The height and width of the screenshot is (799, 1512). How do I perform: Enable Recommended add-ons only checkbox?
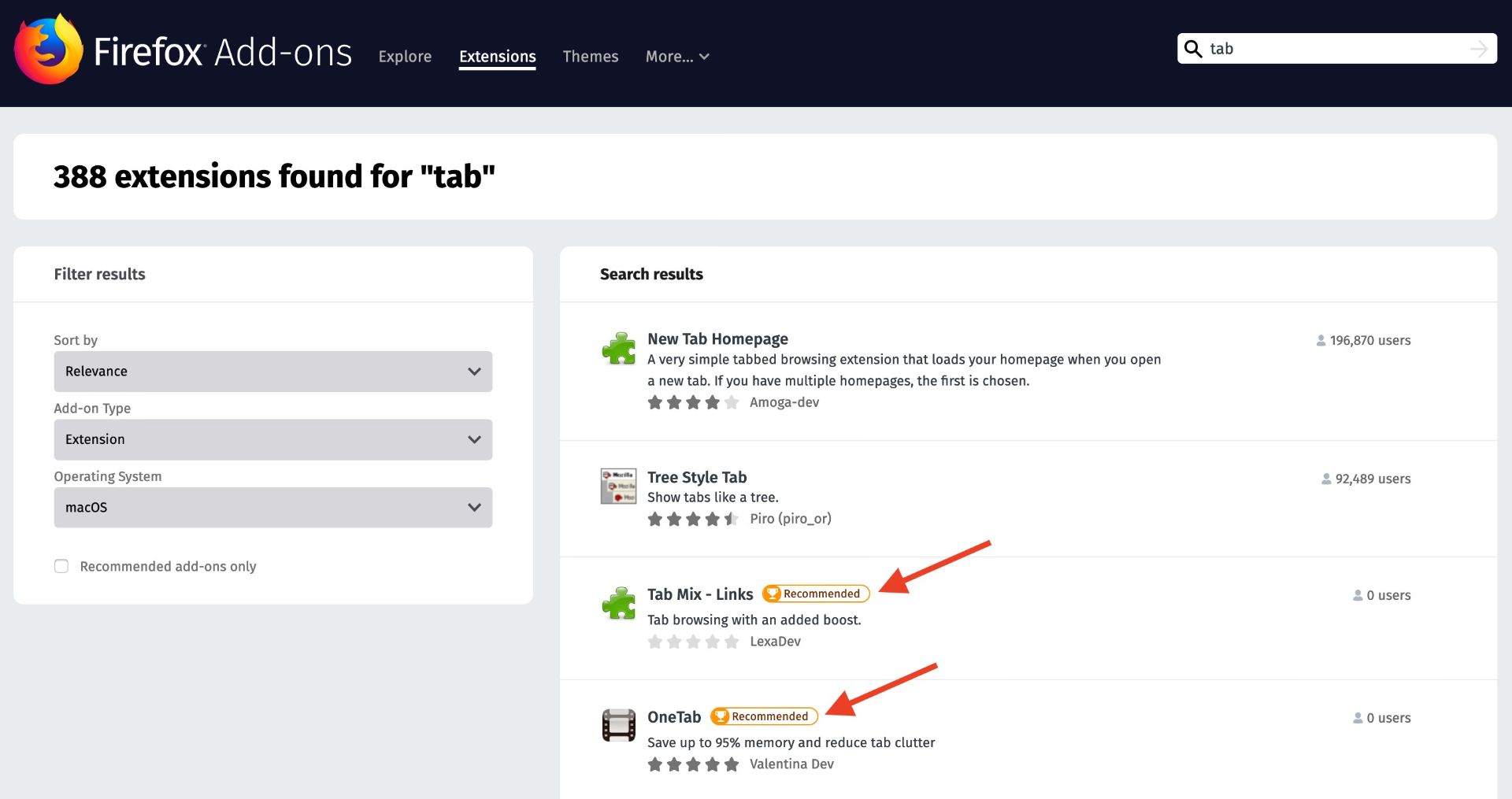click(61, 566)
